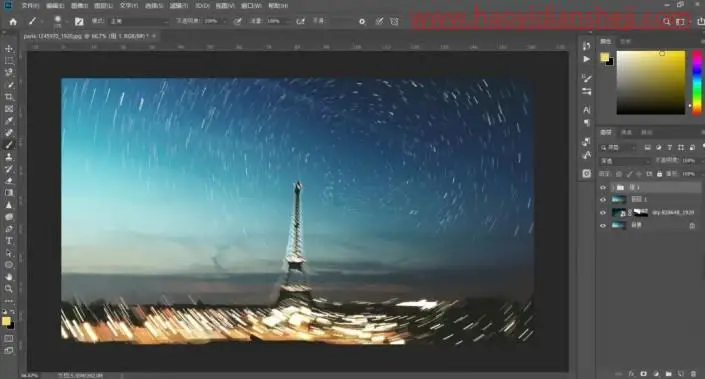Viewport: 705px width, 379px height.
Task: Open the brush settings panel from the options bar
Action: (x=79, y=21)
